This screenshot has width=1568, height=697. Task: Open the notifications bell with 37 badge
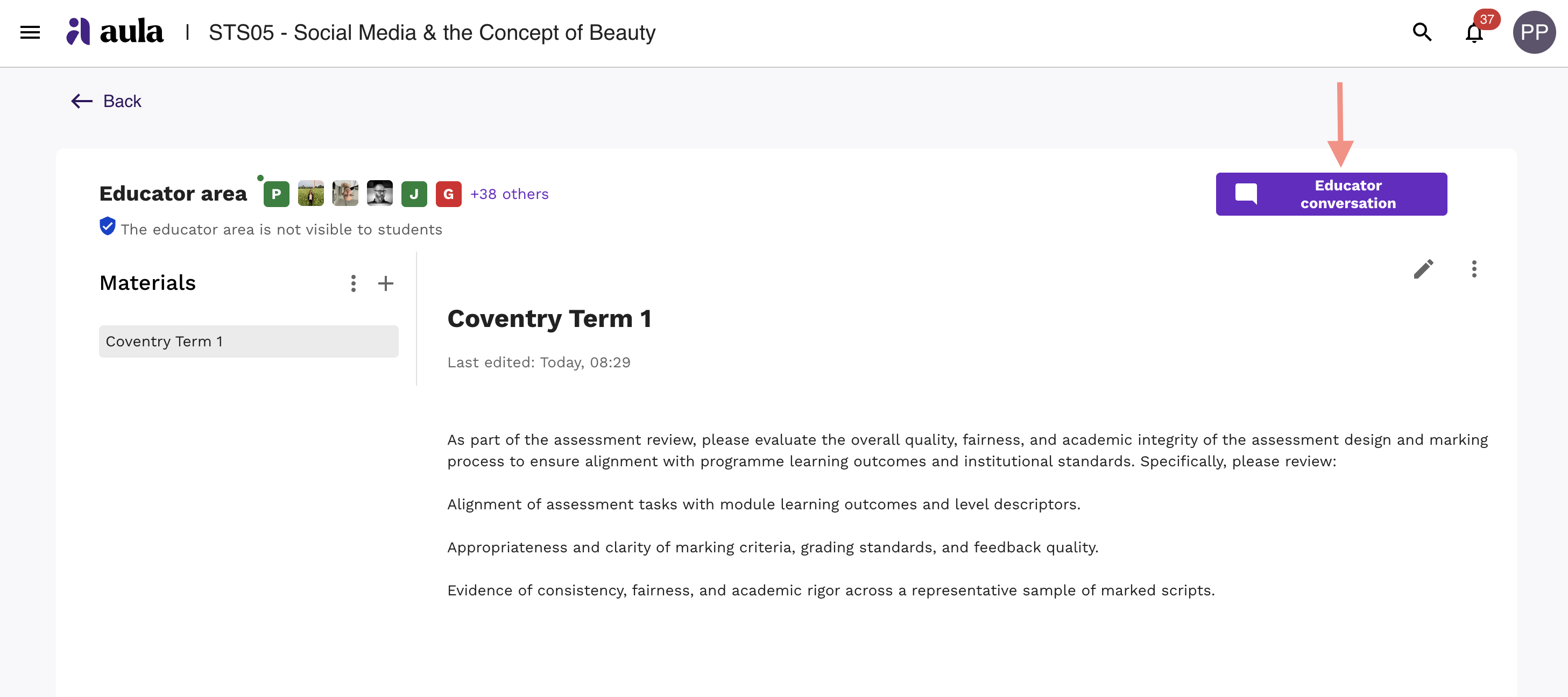point(1474,32)
